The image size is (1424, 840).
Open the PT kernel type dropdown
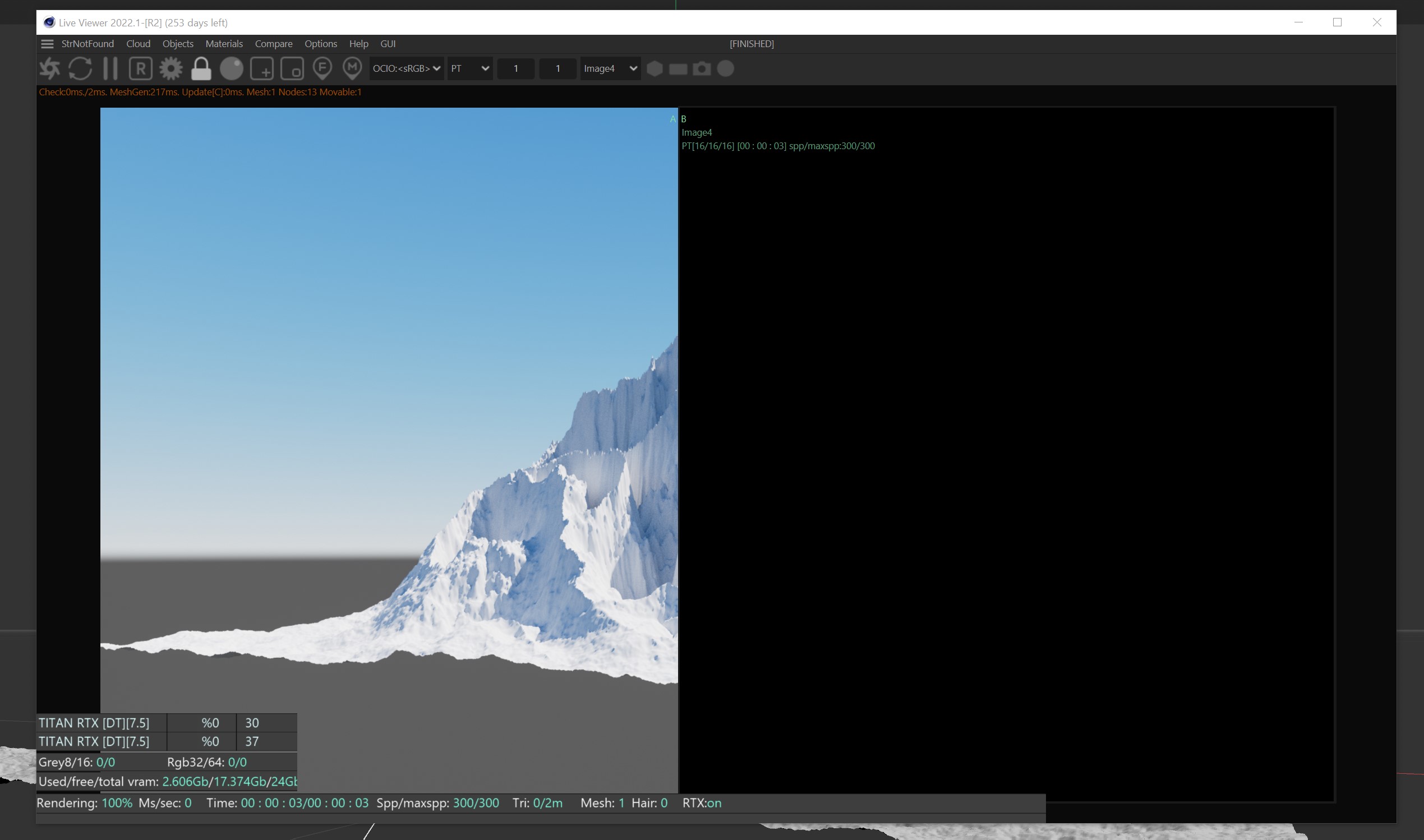[469, 68]
